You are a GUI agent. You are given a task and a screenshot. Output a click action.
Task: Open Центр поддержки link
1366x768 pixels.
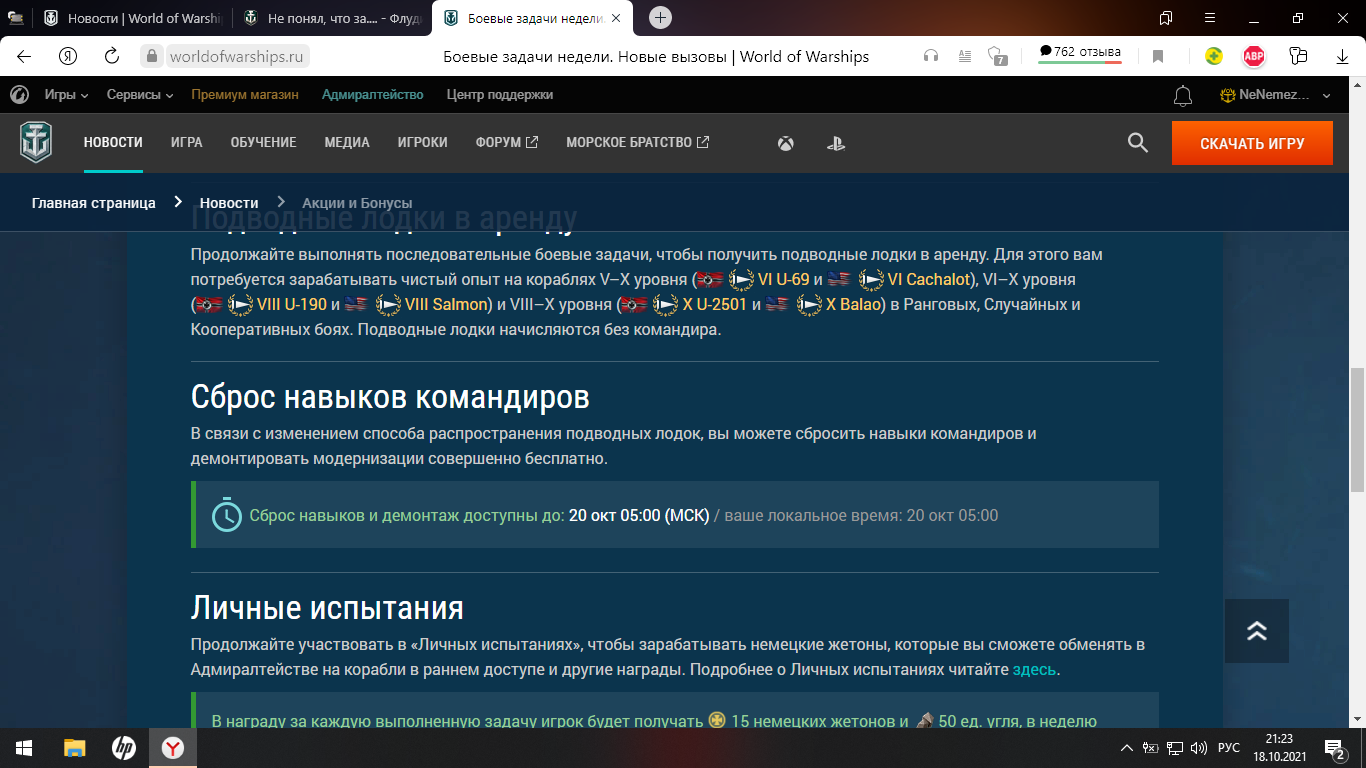pyautogui.click(x=500, y=95)
